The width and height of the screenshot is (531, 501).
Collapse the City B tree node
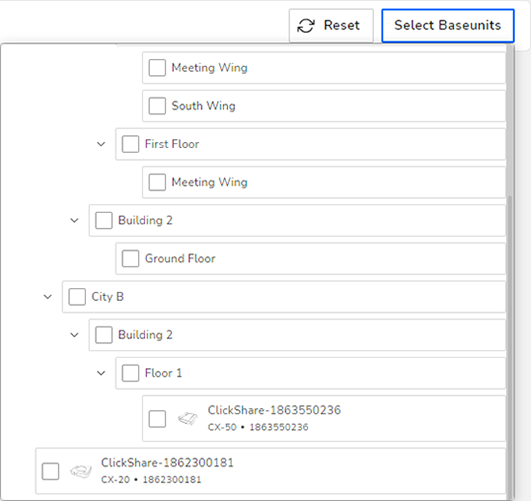coord(48,297)
